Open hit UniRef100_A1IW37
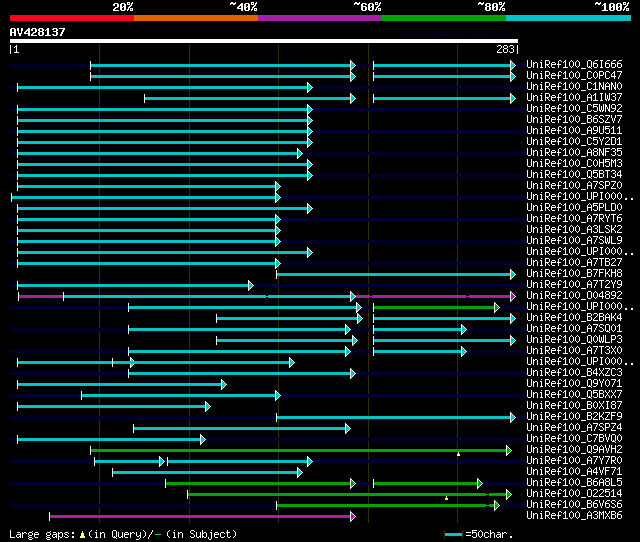This screenshot has height=542, width=640. (x=574, y=98)
